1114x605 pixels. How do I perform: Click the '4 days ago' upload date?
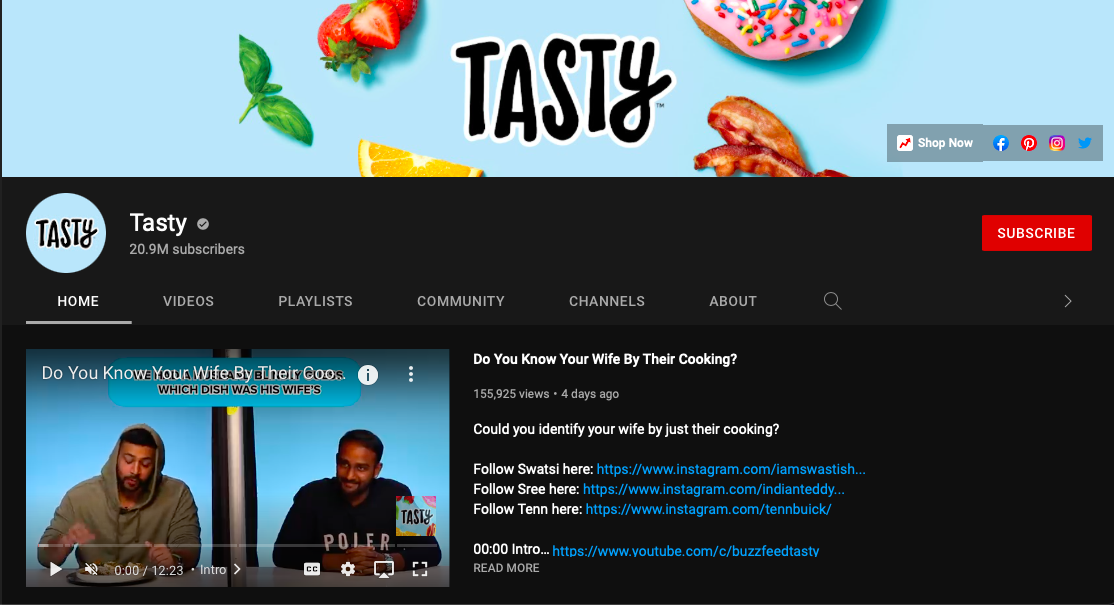tap(590, 394)
